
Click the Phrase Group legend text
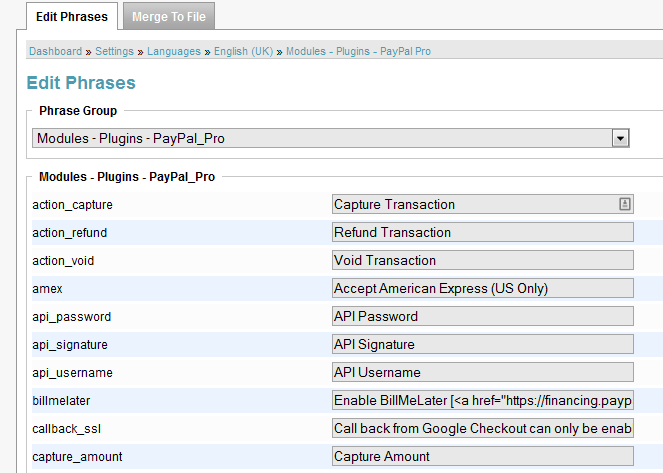78,111
